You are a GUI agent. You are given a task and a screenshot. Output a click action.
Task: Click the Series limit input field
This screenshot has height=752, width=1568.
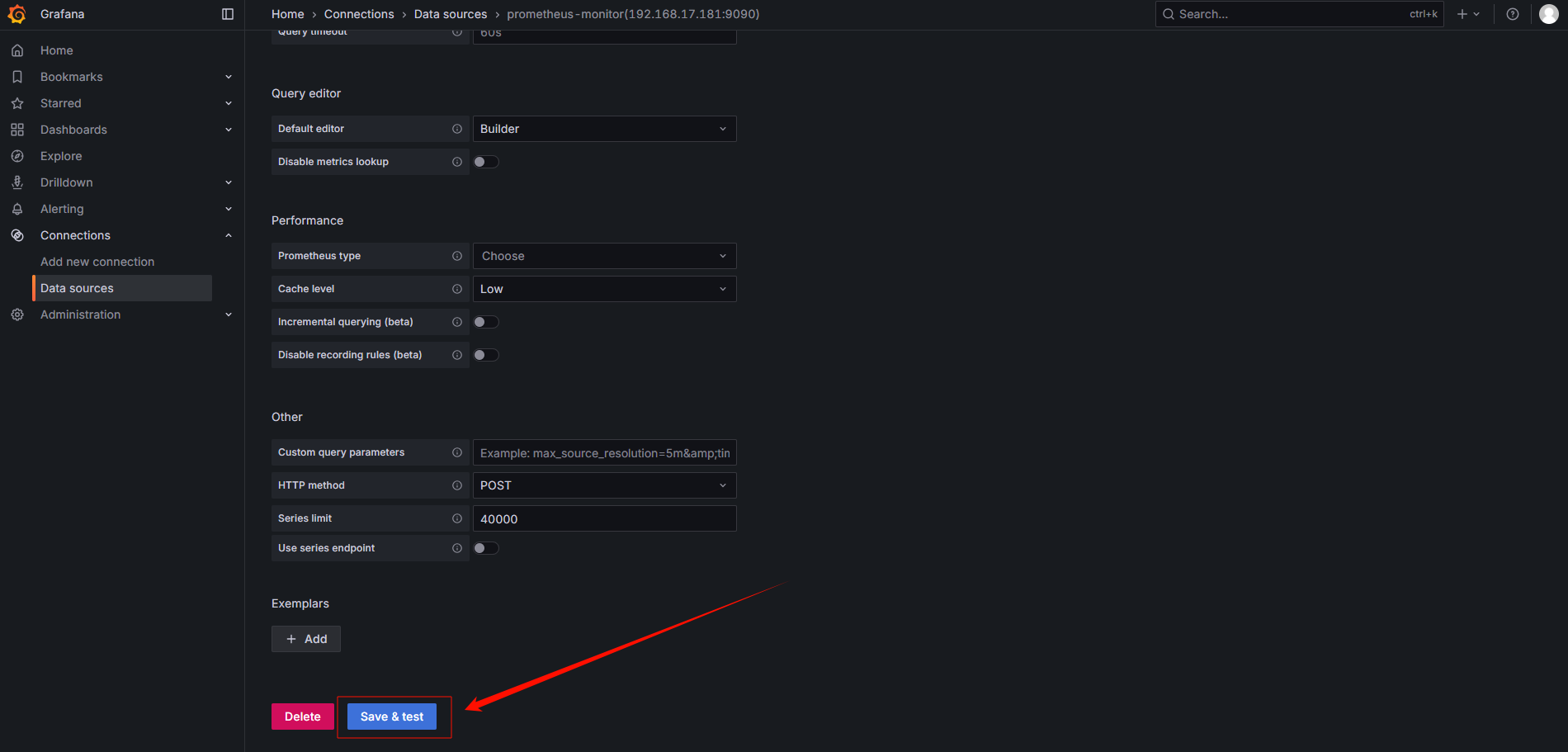[x=604, y=518]
